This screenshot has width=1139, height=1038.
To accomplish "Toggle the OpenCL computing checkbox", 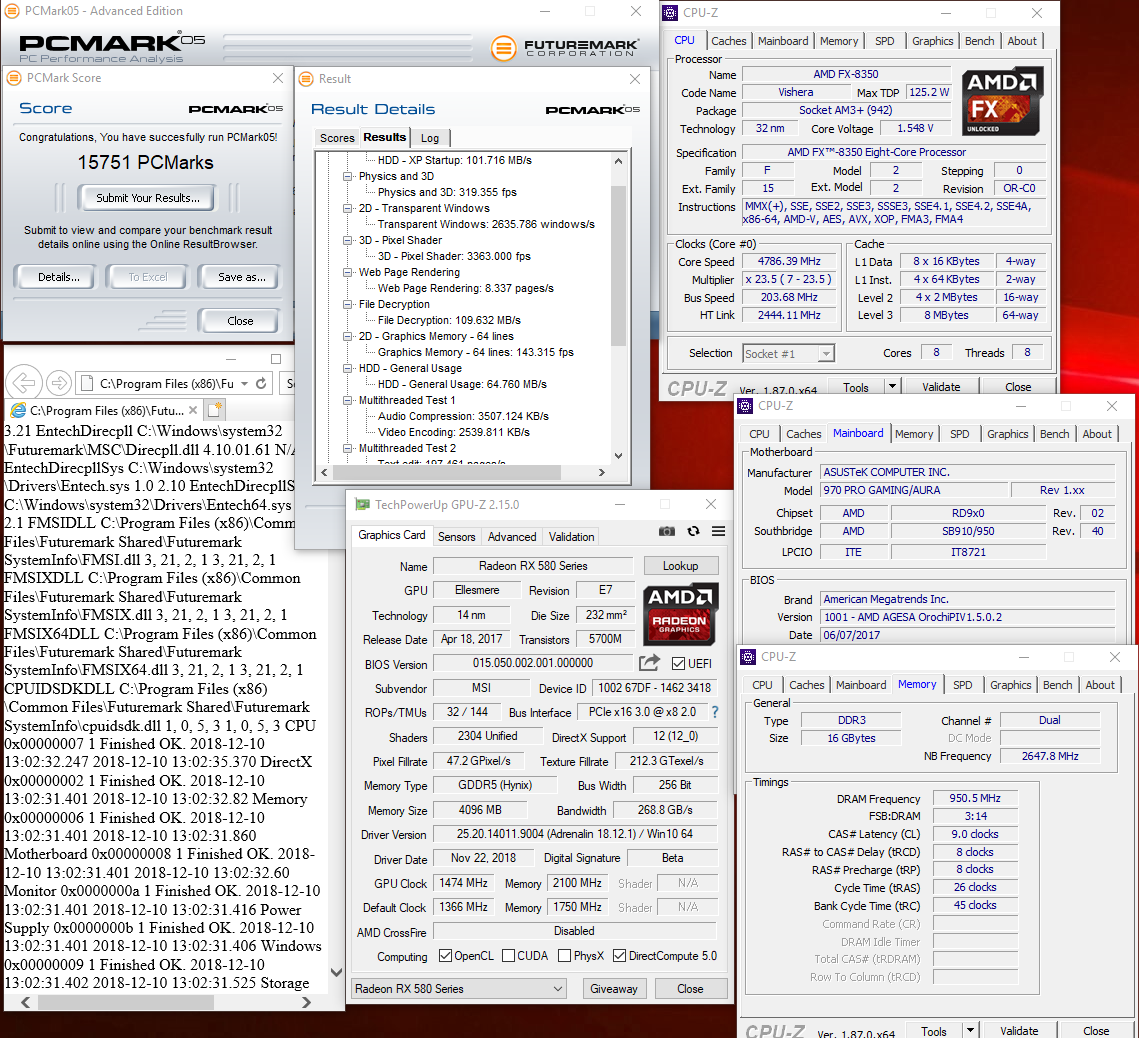I will (x=446, y=956).
